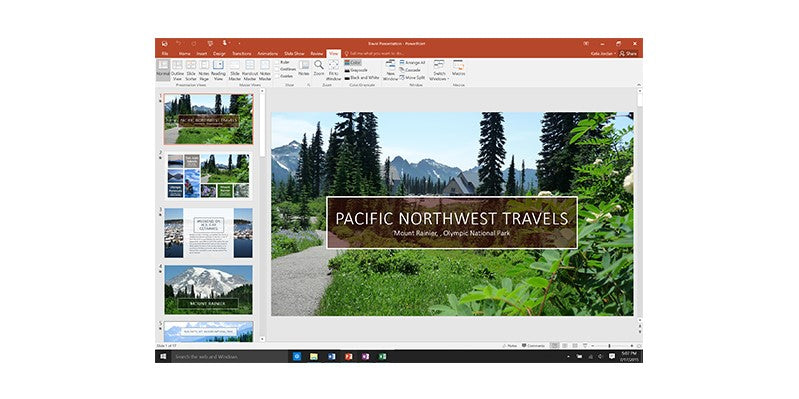The image size is (799, 399).
Task: Select Normal view icon in status bar
Action: click(x=554, y=345)
